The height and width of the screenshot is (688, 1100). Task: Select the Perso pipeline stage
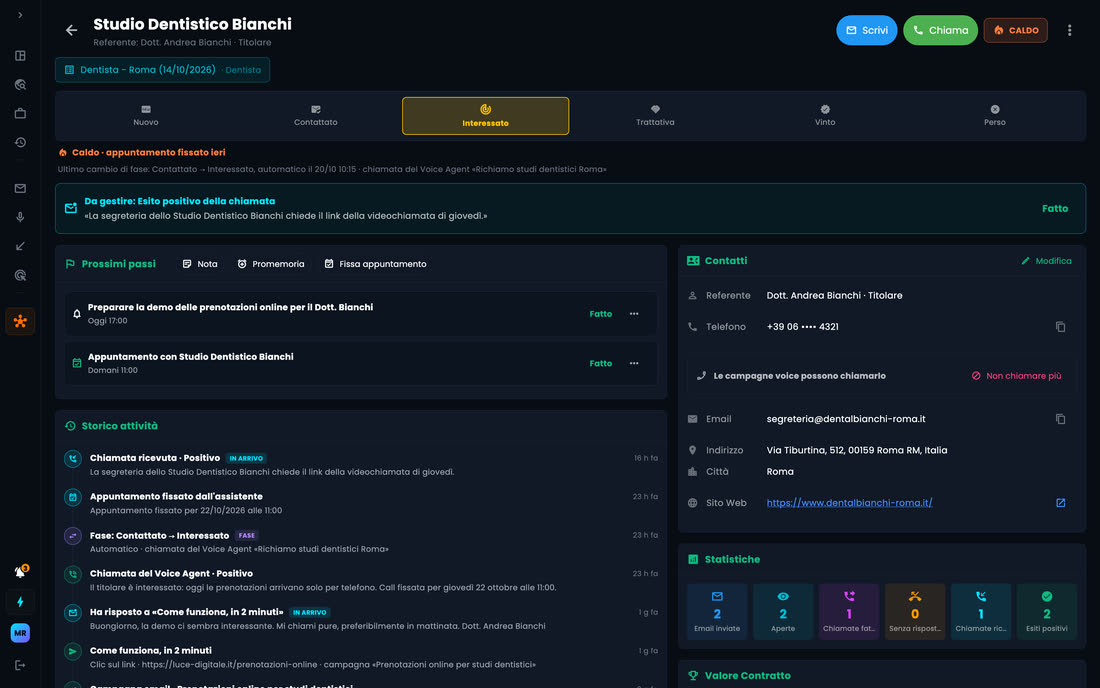click(x=995, y=116)
